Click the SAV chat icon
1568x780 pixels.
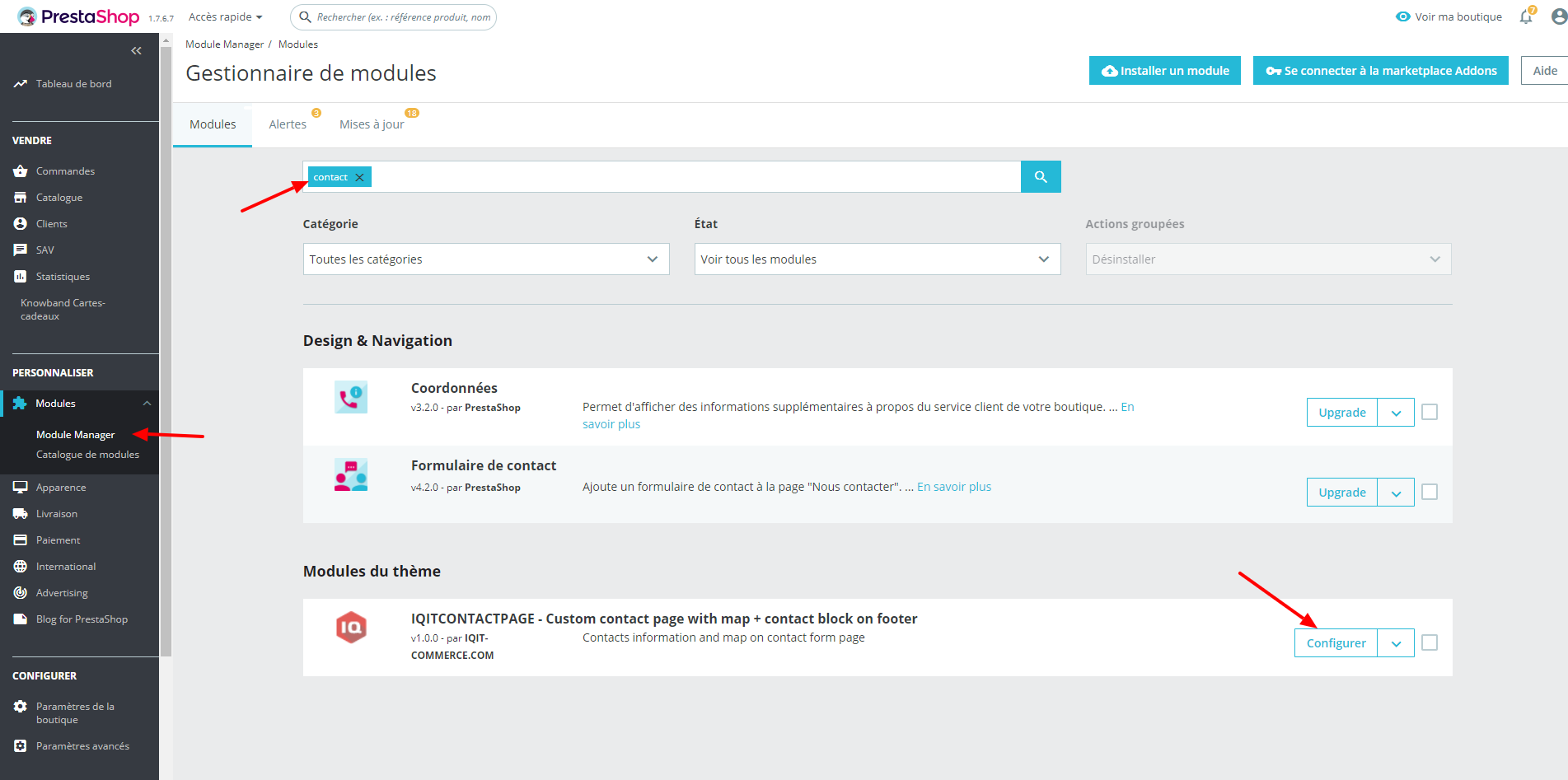click(x=21, y=250)
